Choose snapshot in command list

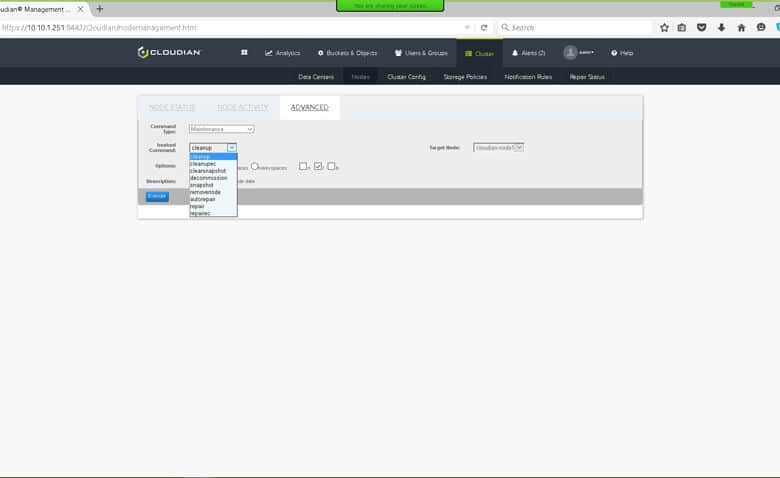213,185
